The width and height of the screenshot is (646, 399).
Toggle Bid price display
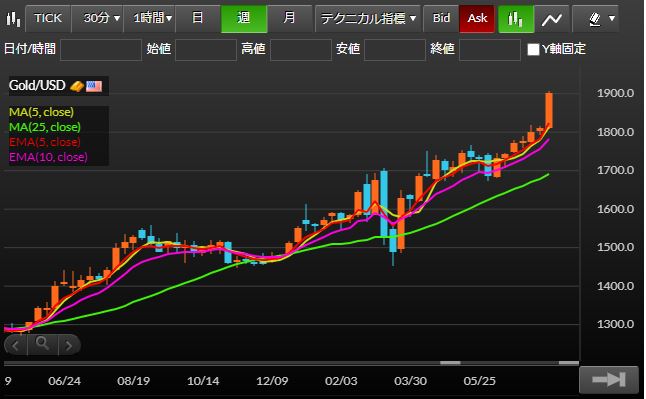441,19
